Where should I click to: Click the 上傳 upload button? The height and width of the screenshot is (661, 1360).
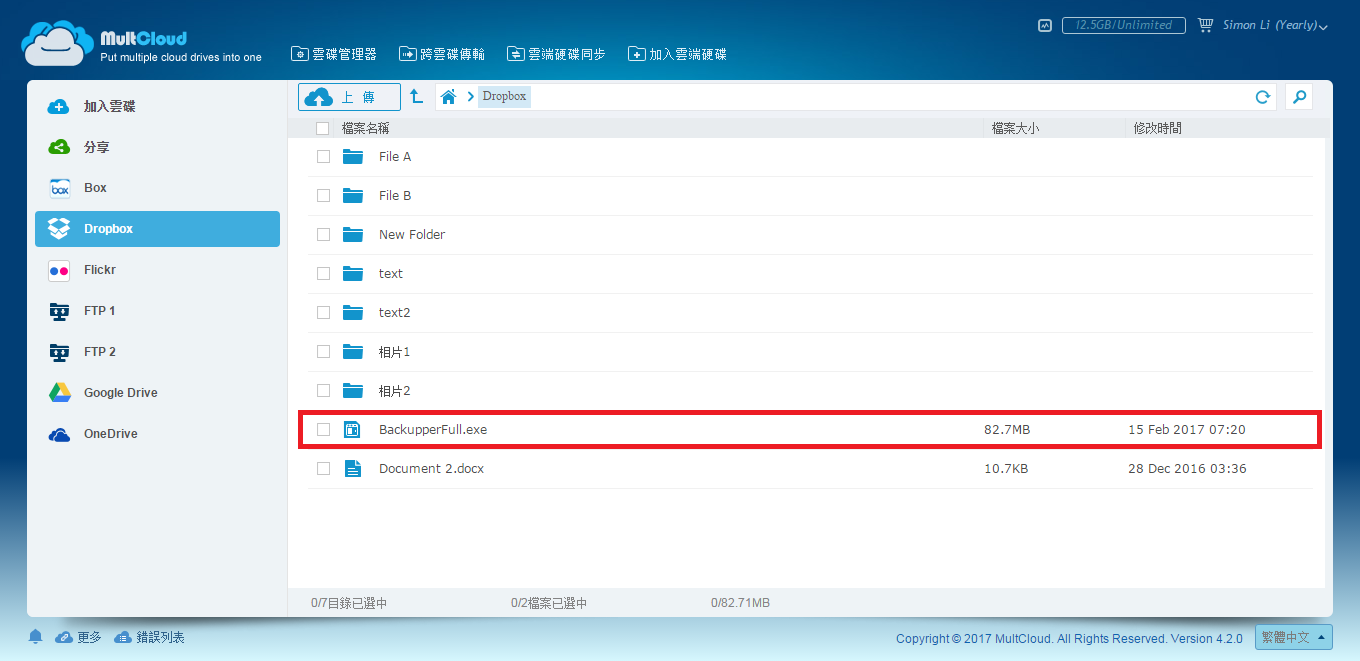point(349,97)
